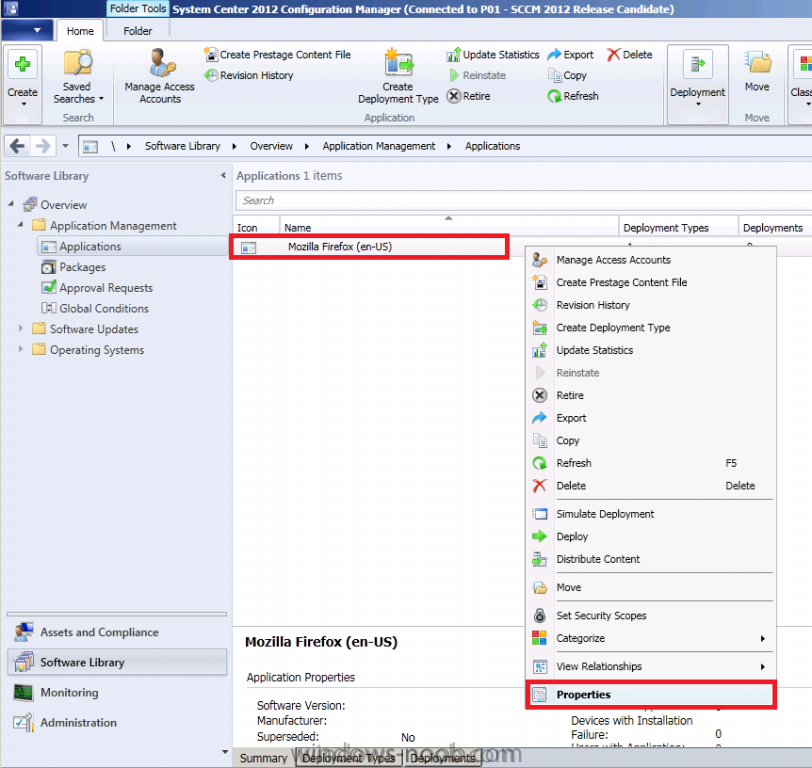Open Revision History from the ribbon
The image size is (812, 768).
click(x=249, y=76)
